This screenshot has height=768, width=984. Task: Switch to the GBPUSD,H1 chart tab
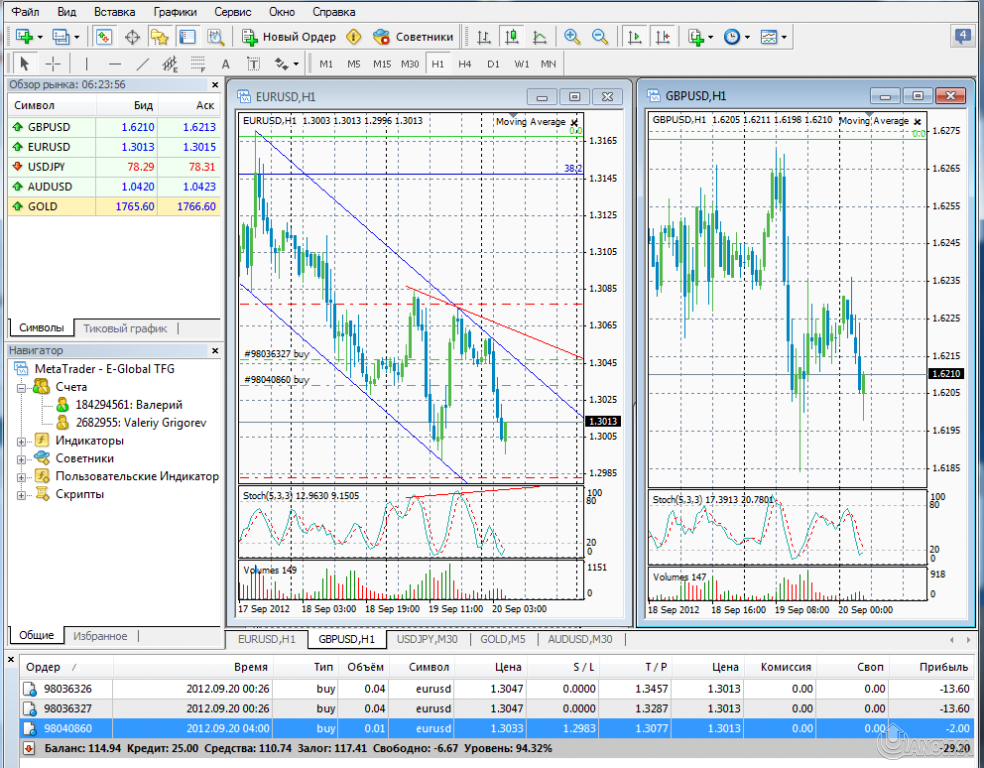[345, 638]
